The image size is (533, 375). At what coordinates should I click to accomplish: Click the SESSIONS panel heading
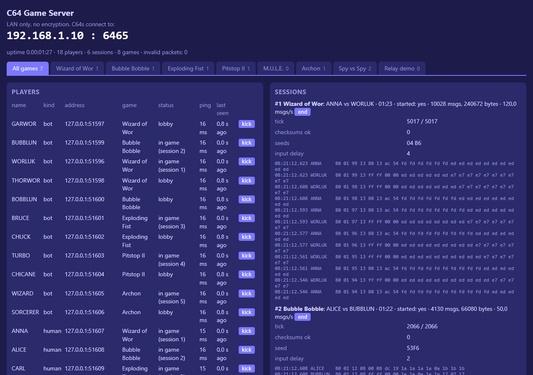[290, 92]
